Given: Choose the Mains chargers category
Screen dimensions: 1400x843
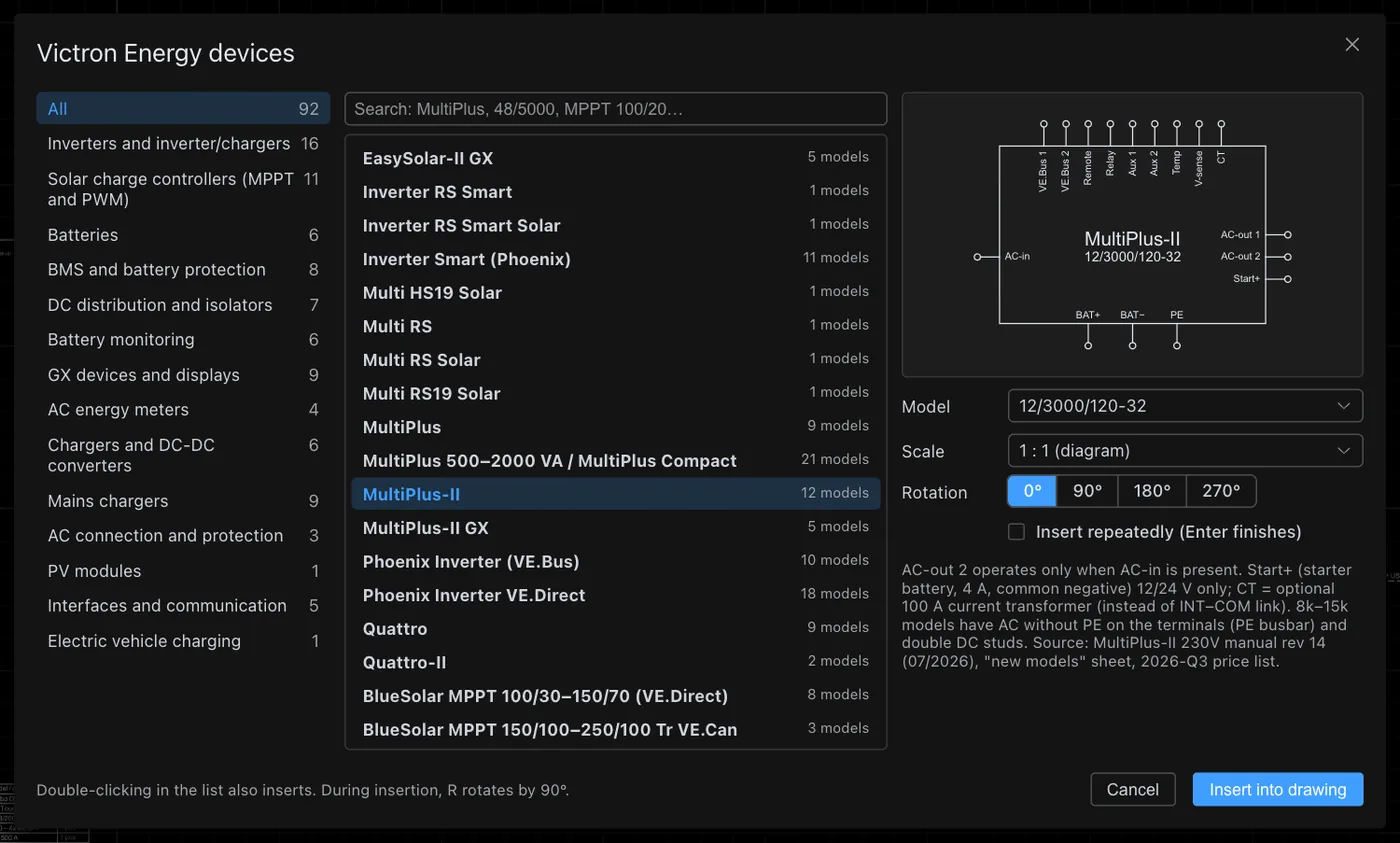Looking at the screenshot, I should pyautogui.click(x=183, y=501).
